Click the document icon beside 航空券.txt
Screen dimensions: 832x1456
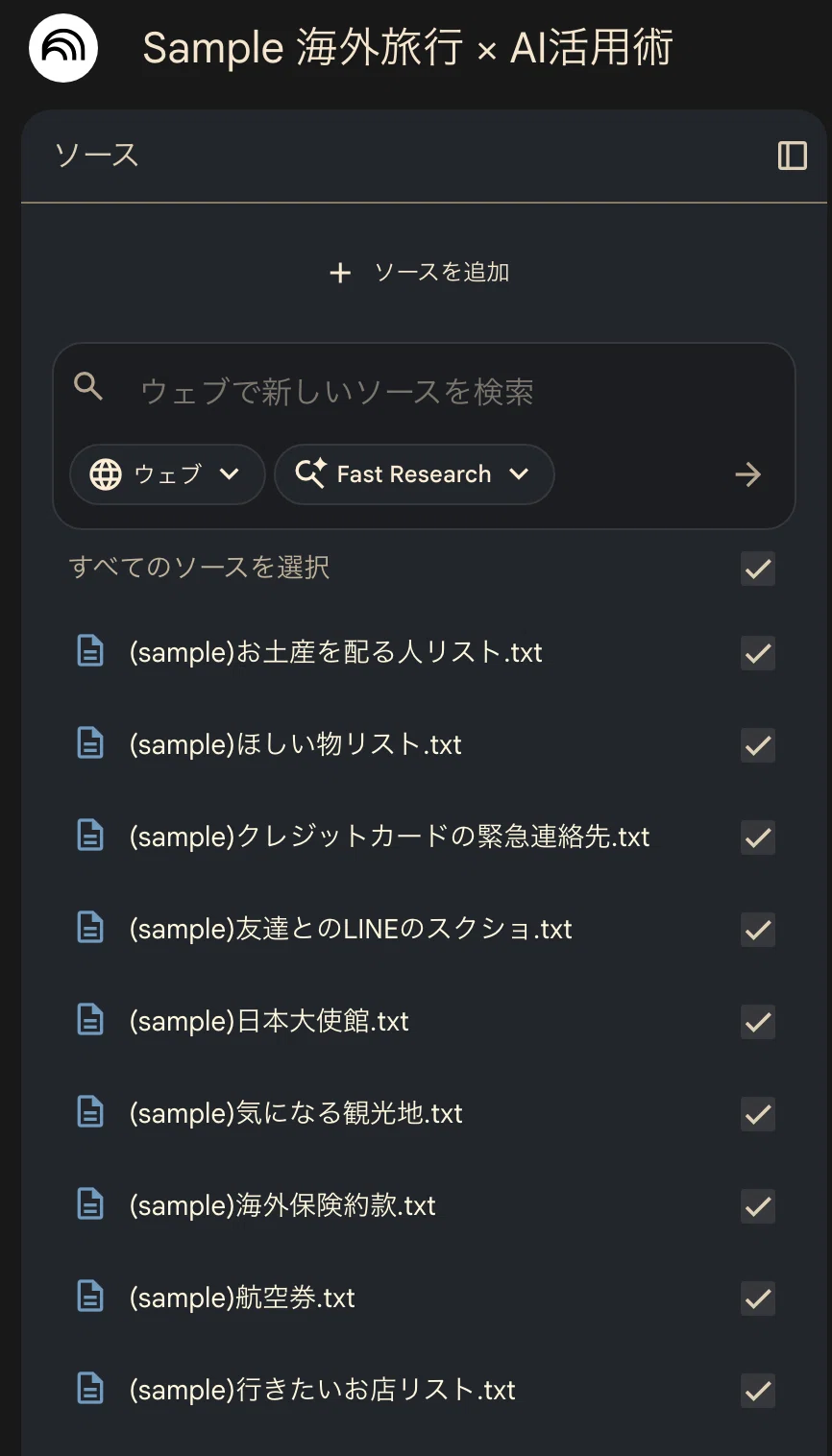click(90, 1297)
